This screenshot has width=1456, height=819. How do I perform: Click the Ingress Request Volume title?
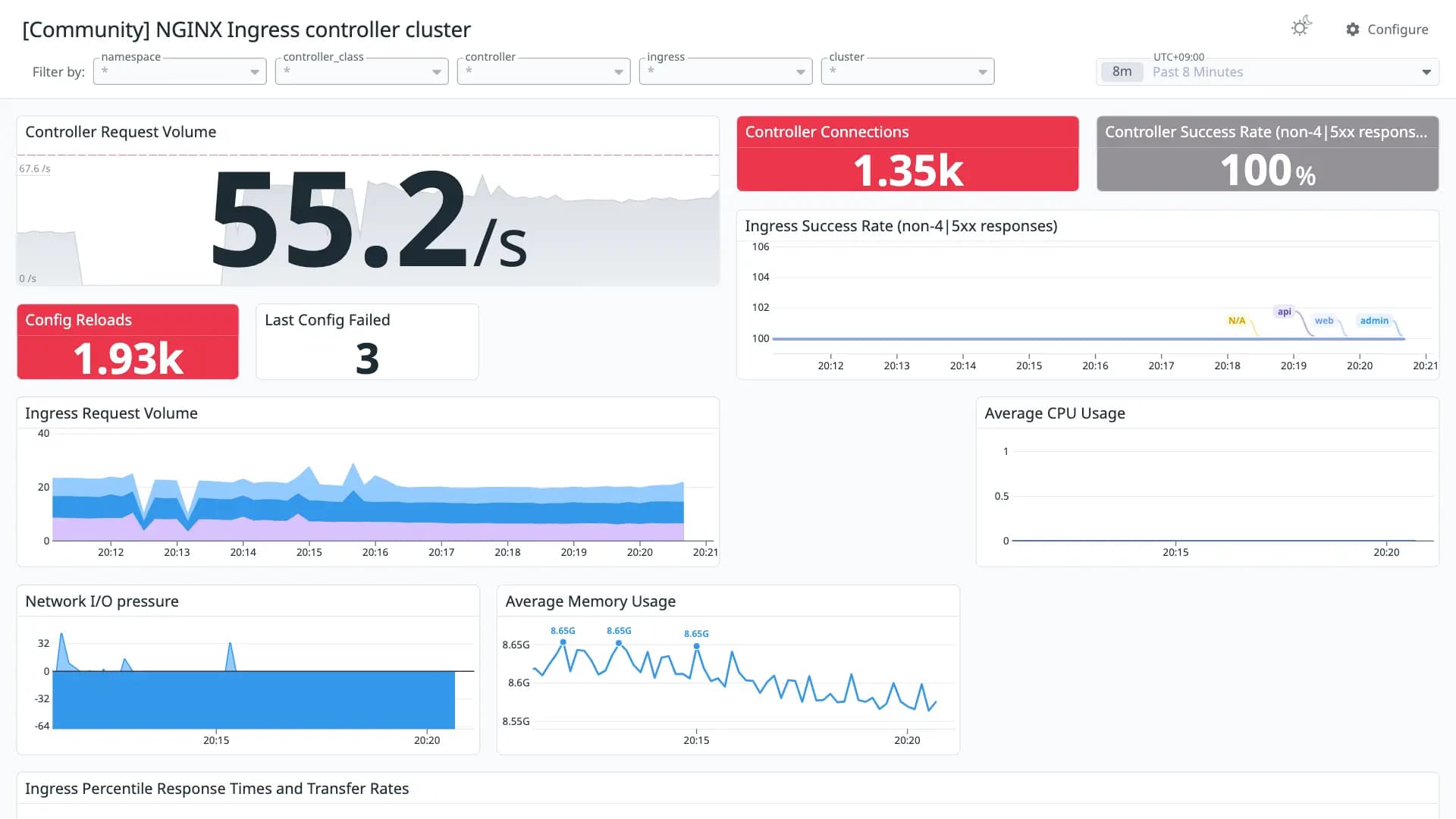point(111,413)
